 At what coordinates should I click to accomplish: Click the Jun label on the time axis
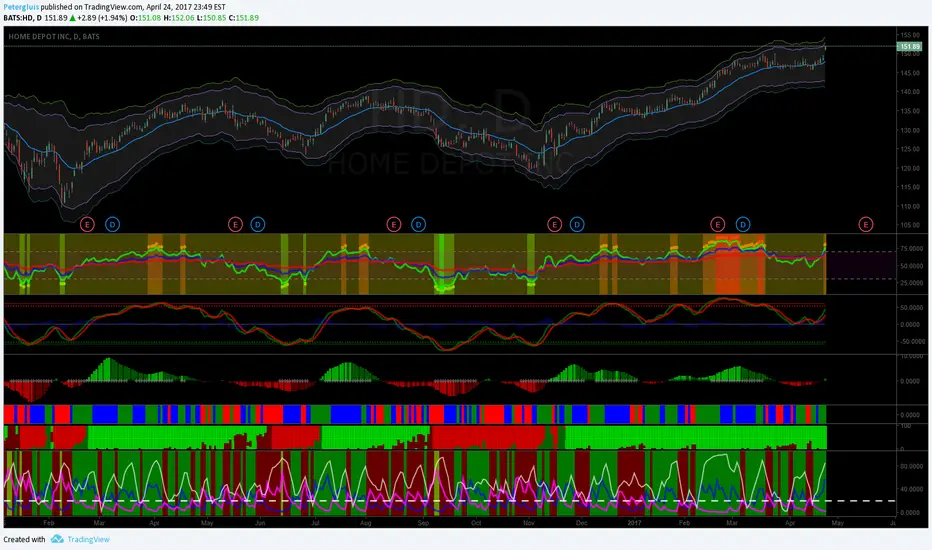click(x=260, y=523)
